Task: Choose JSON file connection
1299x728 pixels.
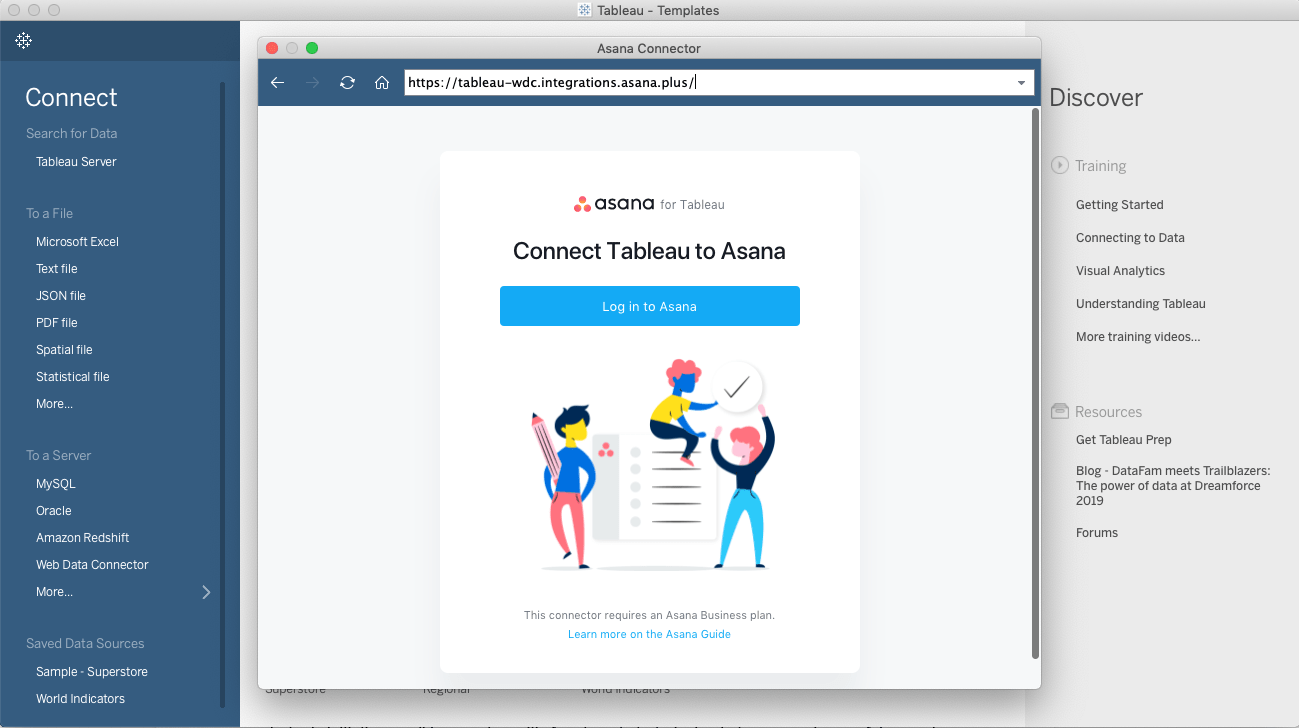Action: click(61, 296)
